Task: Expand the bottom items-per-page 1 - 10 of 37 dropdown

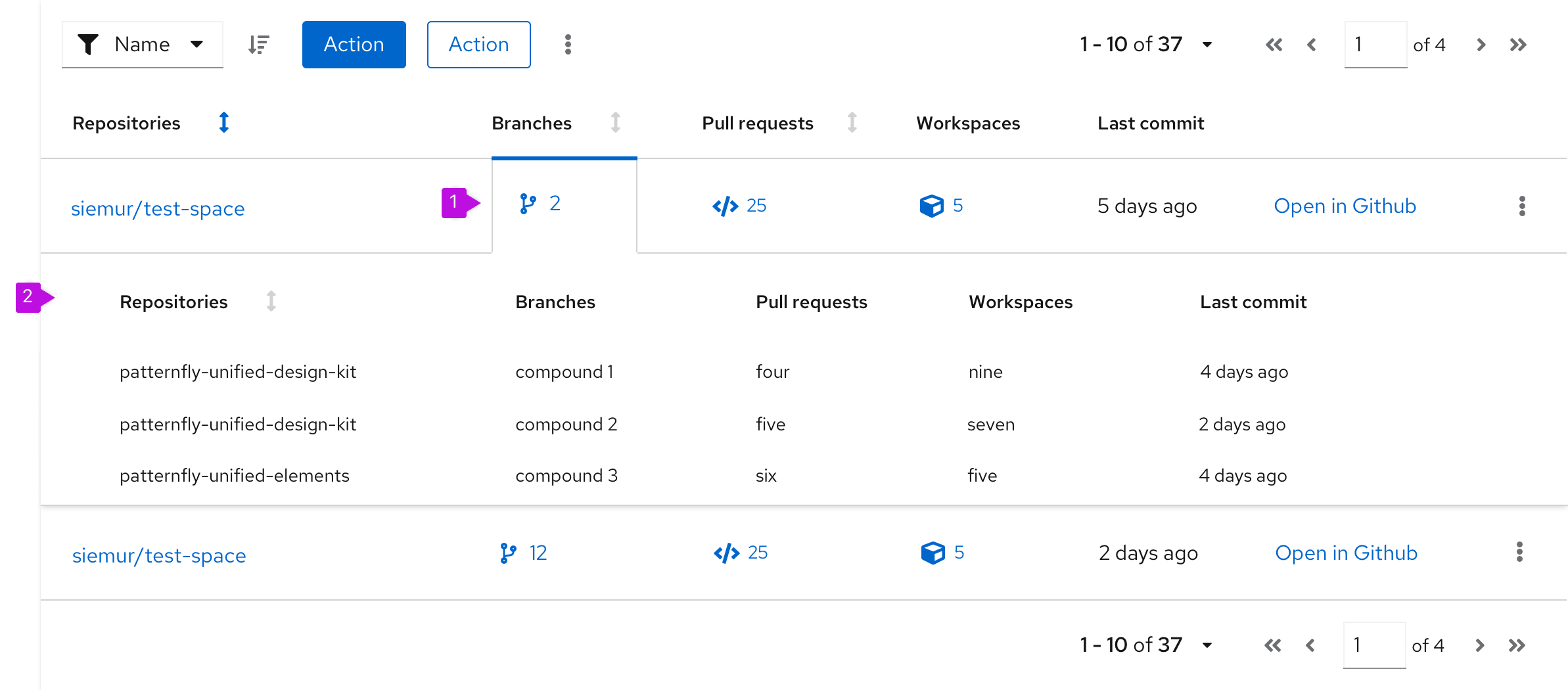Action: [x=1207, y=645]
